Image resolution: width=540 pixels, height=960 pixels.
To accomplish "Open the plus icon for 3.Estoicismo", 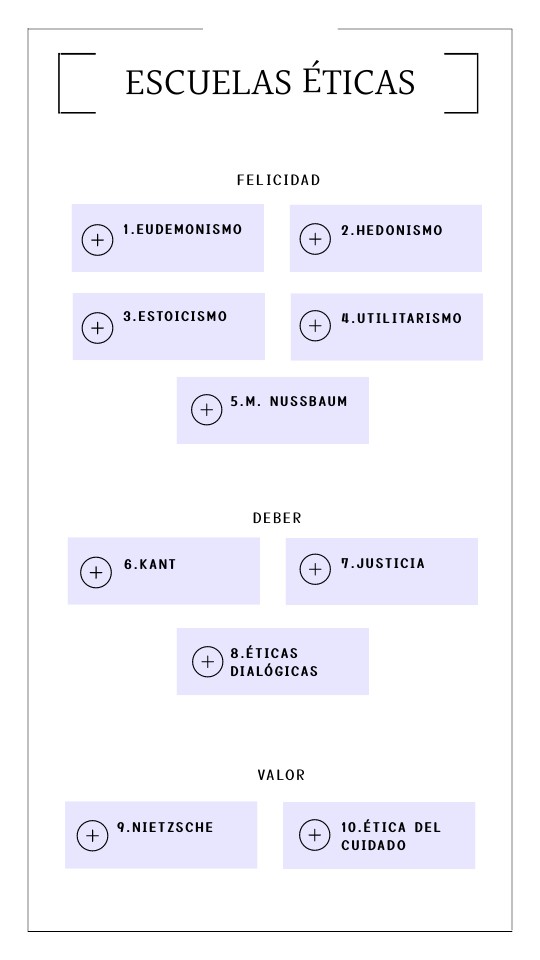I will pyautogui.click(x=97, y=328).
